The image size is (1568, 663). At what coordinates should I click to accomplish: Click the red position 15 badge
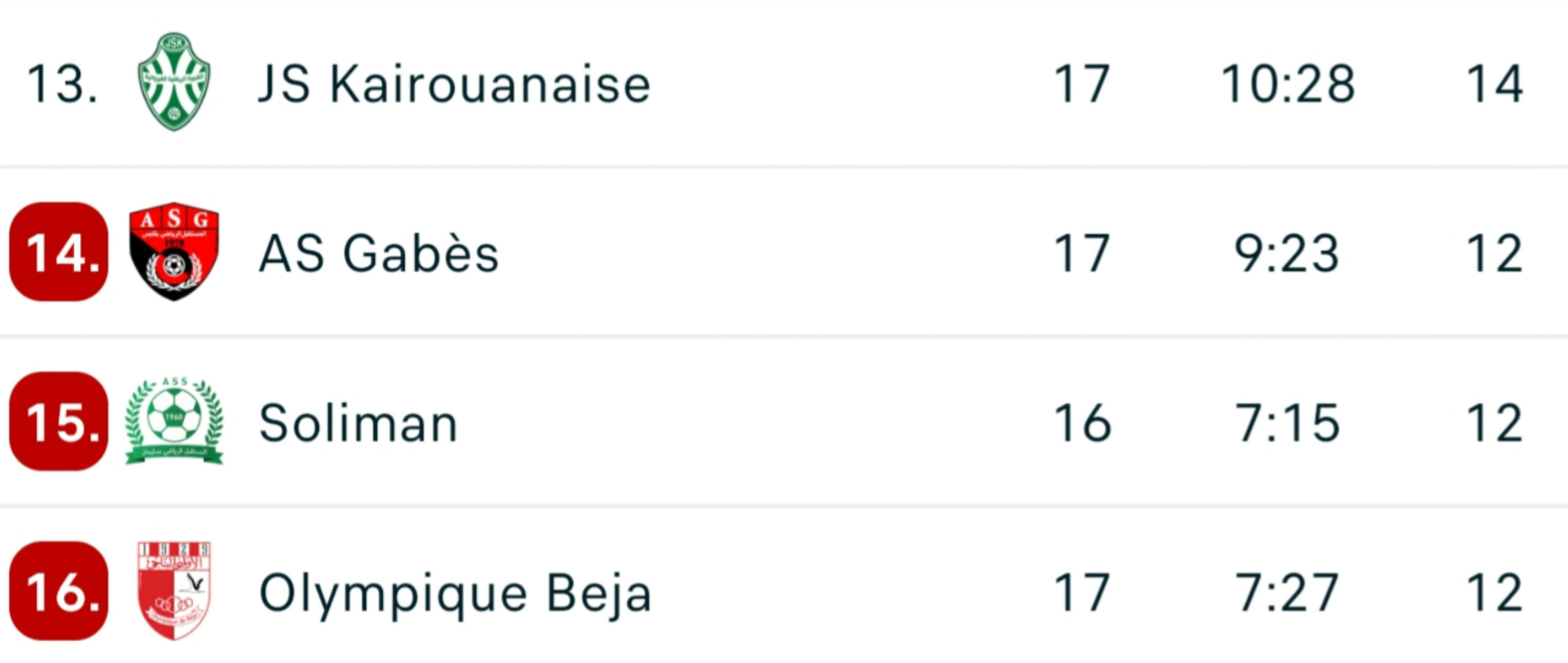(59, 421)
